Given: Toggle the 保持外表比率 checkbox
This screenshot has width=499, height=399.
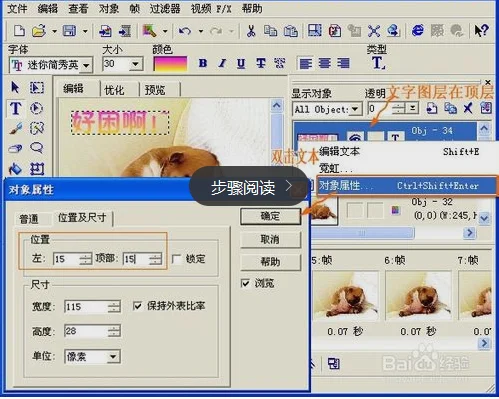Looking at the screenshot, I should [137, 306].
